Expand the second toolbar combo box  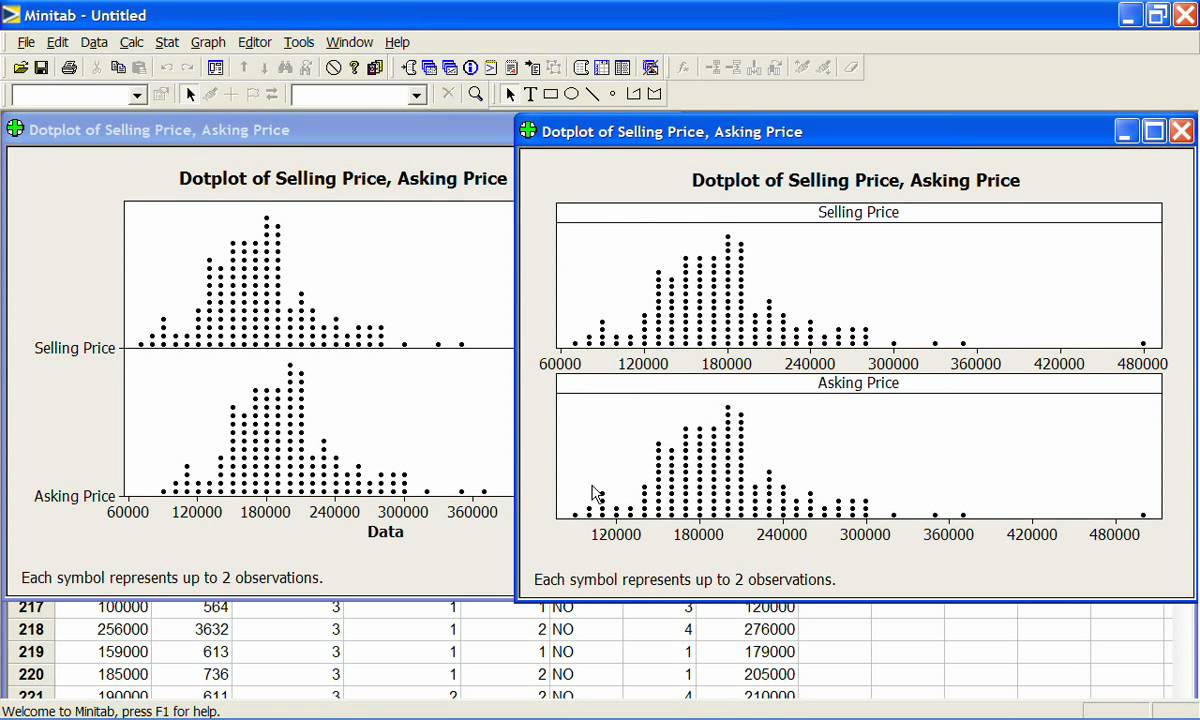coord(417,95)
